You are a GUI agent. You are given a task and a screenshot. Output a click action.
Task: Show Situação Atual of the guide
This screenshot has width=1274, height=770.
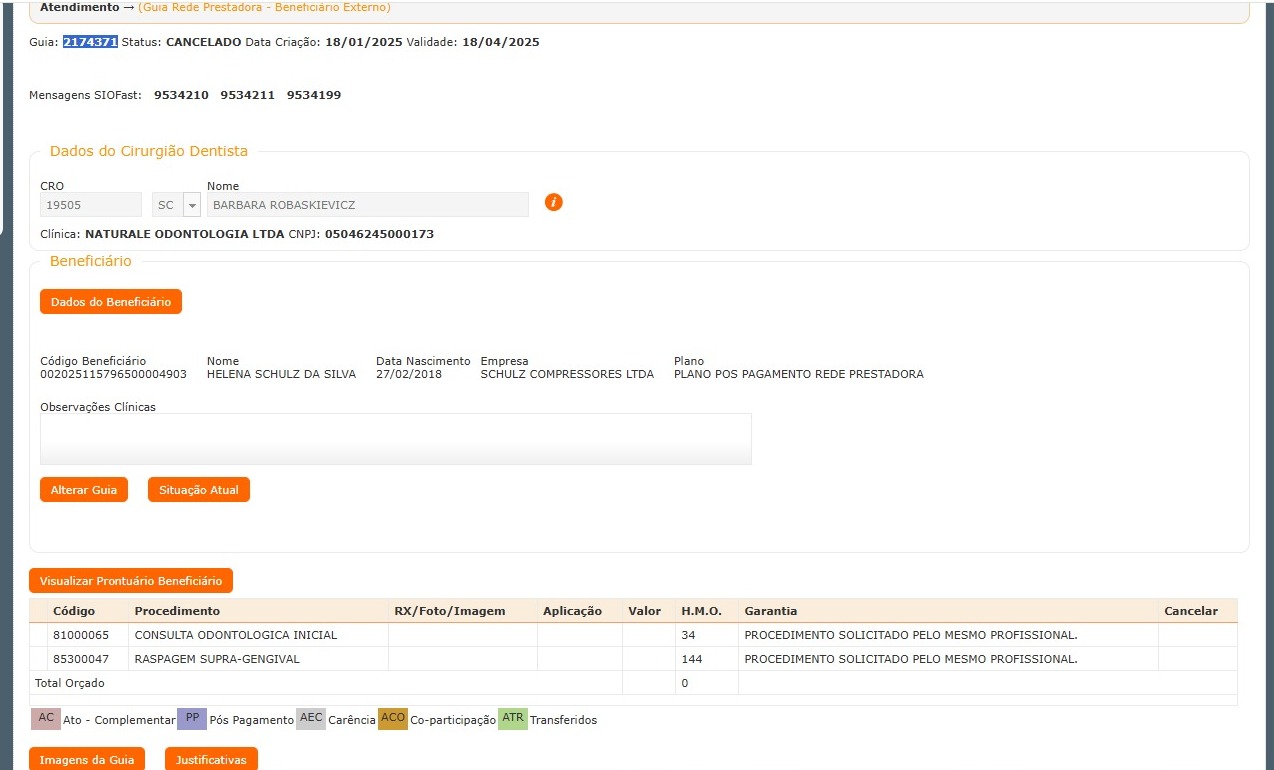coord(198,490)
